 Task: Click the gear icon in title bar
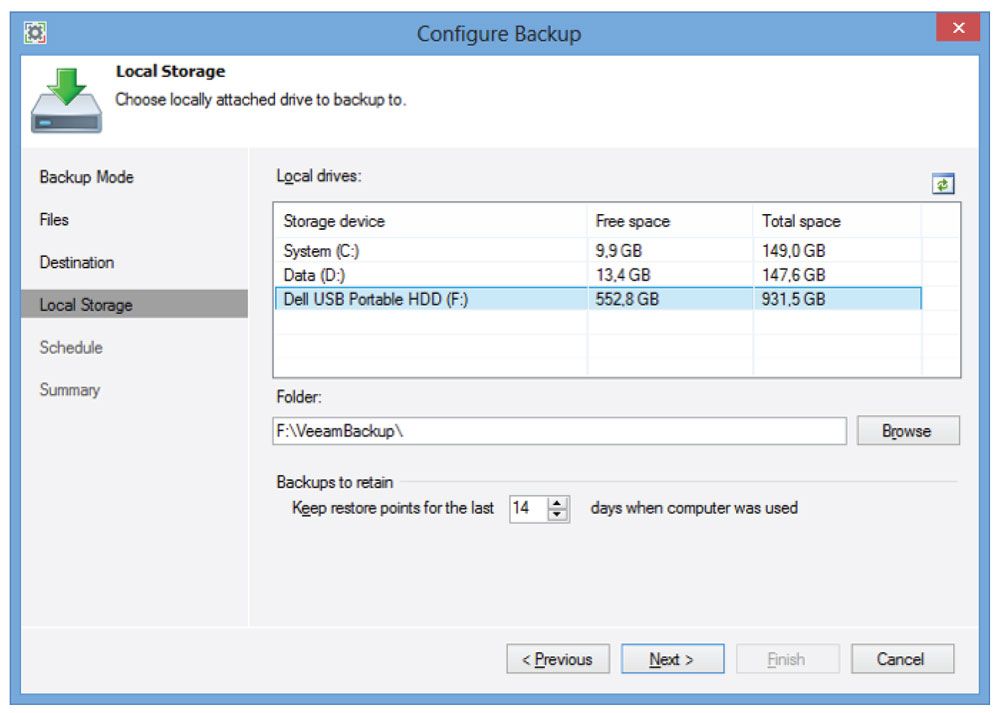36,31
